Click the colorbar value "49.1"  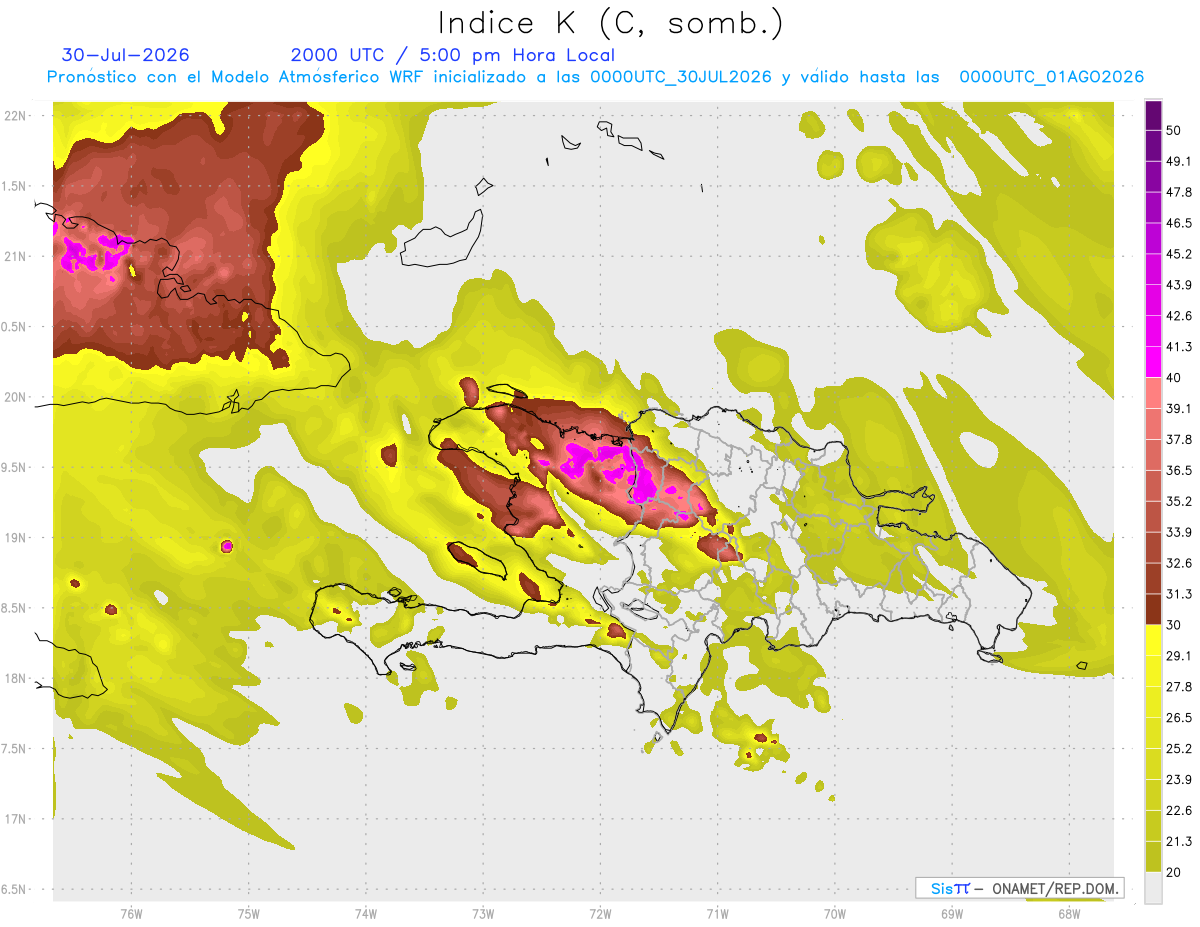pyautogui.click(x=1179, y=161)
